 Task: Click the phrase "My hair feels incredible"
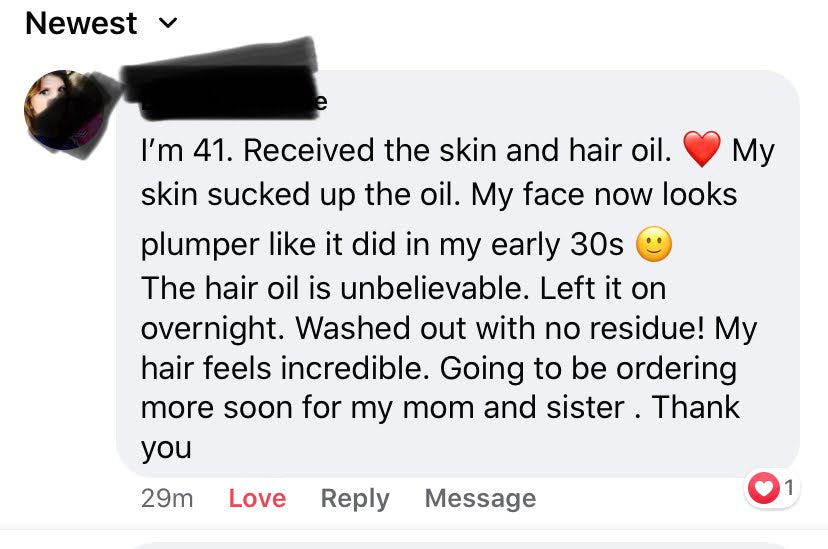449,348
